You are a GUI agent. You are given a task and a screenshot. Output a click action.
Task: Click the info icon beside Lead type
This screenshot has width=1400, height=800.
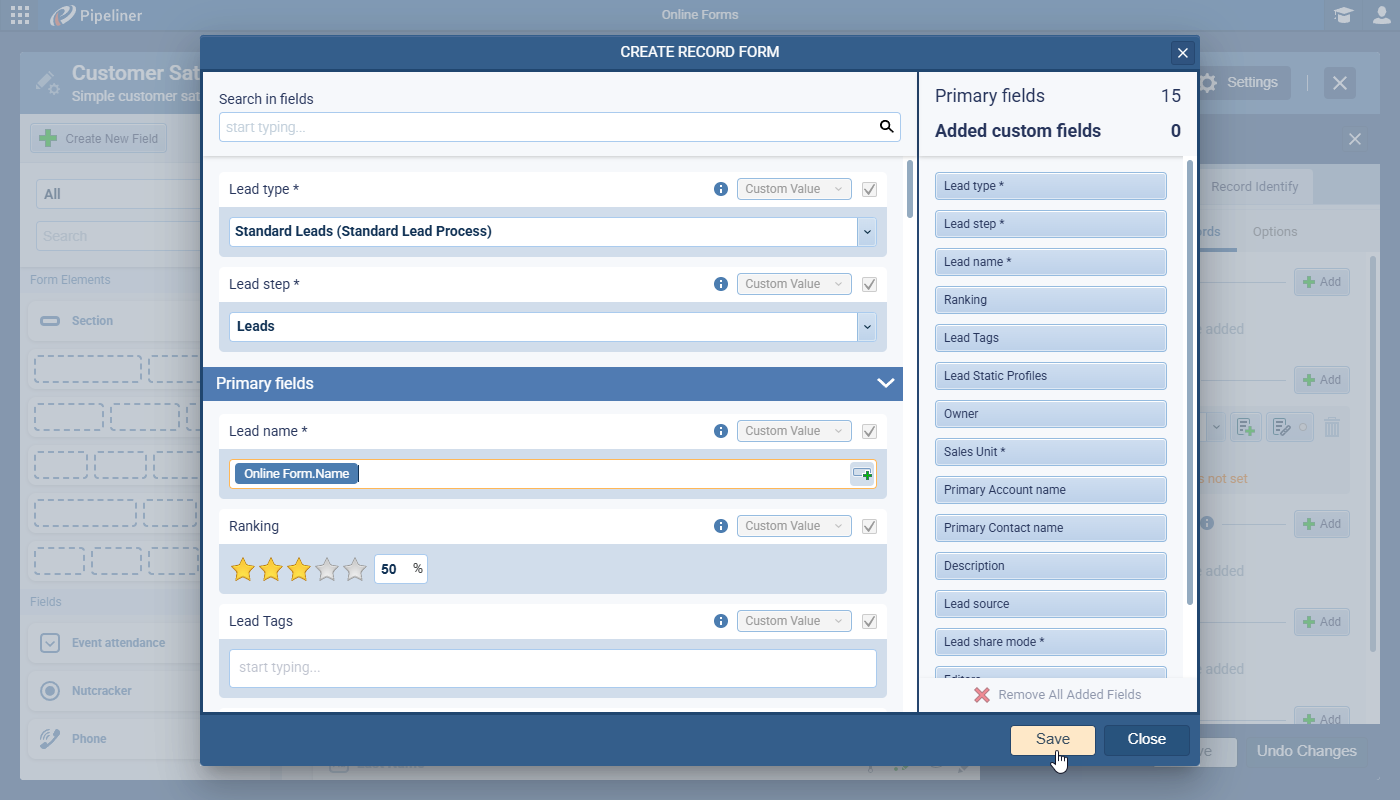pyautogui.click(x=721, y=189)
